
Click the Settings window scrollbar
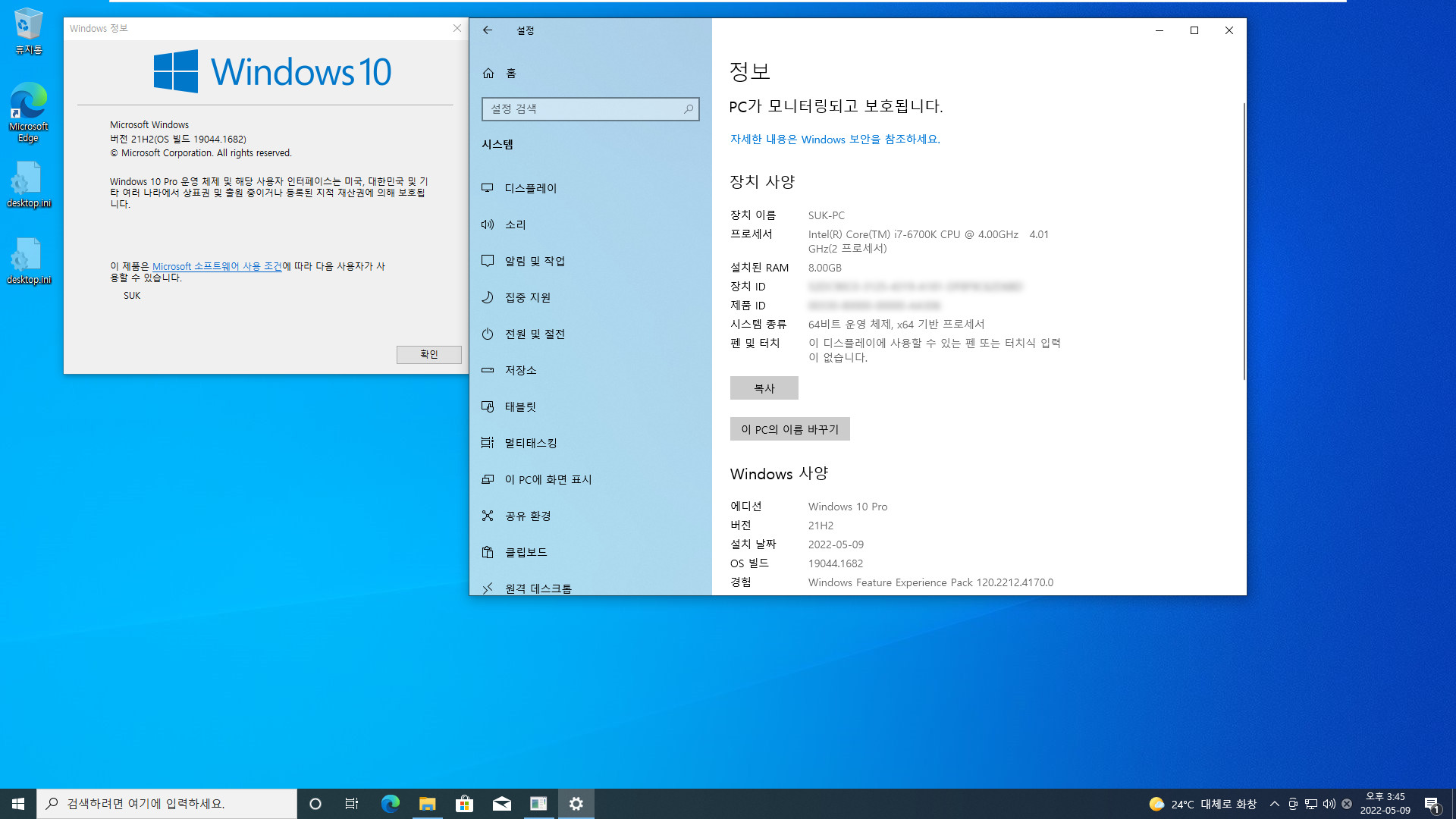click(1244, 241)
